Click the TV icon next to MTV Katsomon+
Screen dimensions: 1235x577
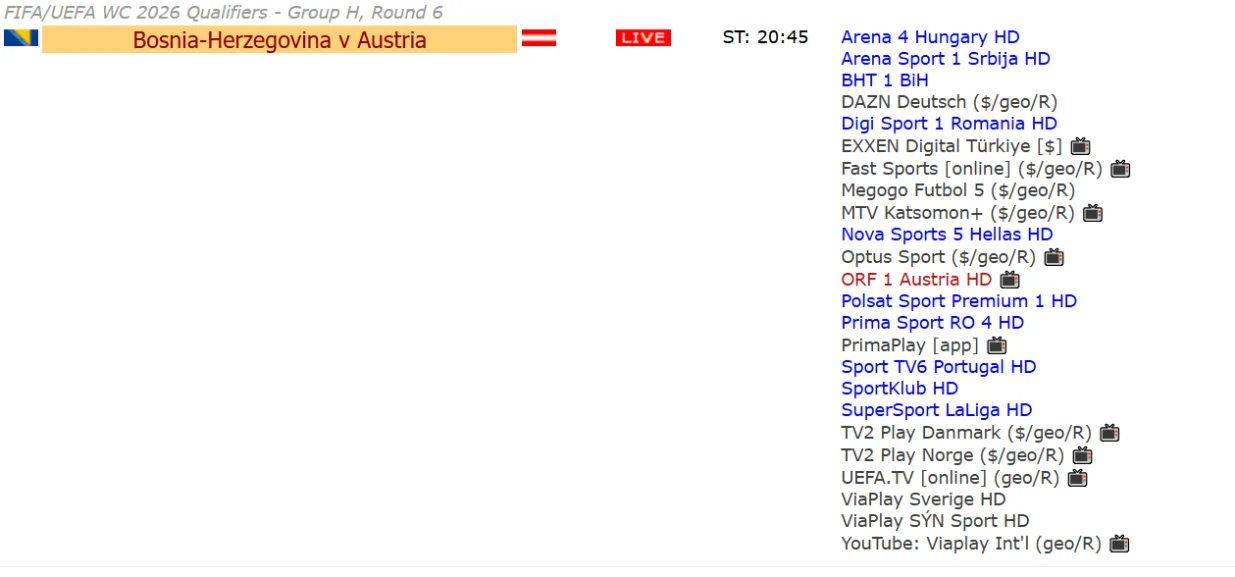click(x=1093, y=212)
